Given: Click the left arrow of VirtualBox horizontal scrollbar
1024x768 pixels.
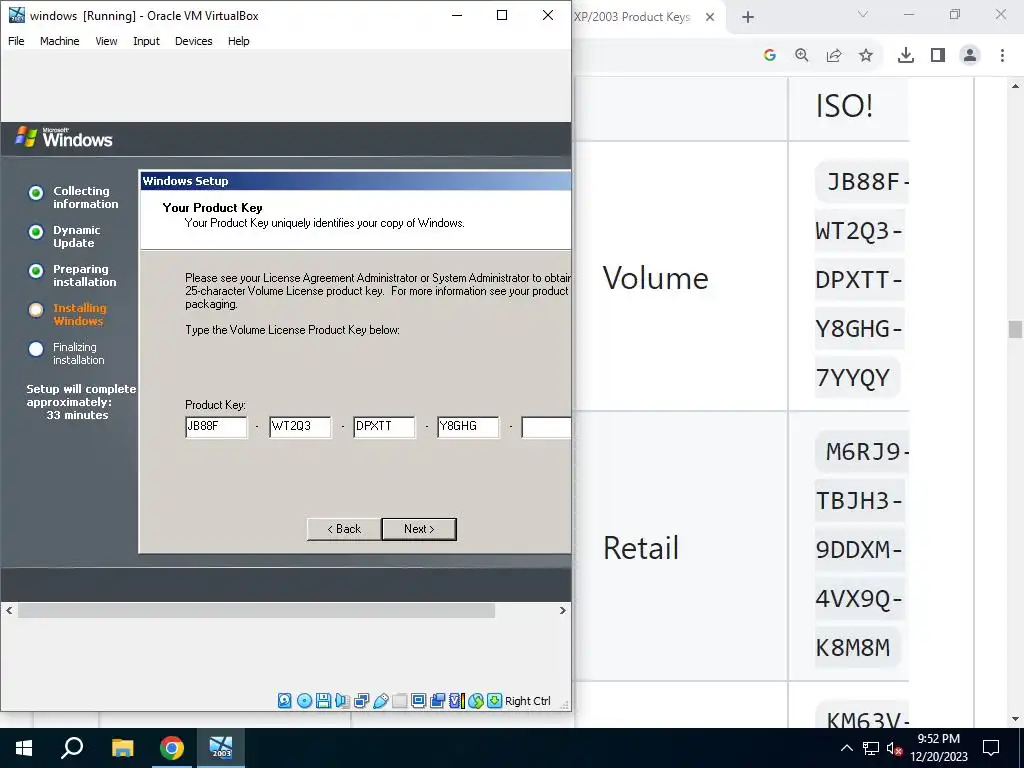Looking at the screenshot, I should click(9, 611).
